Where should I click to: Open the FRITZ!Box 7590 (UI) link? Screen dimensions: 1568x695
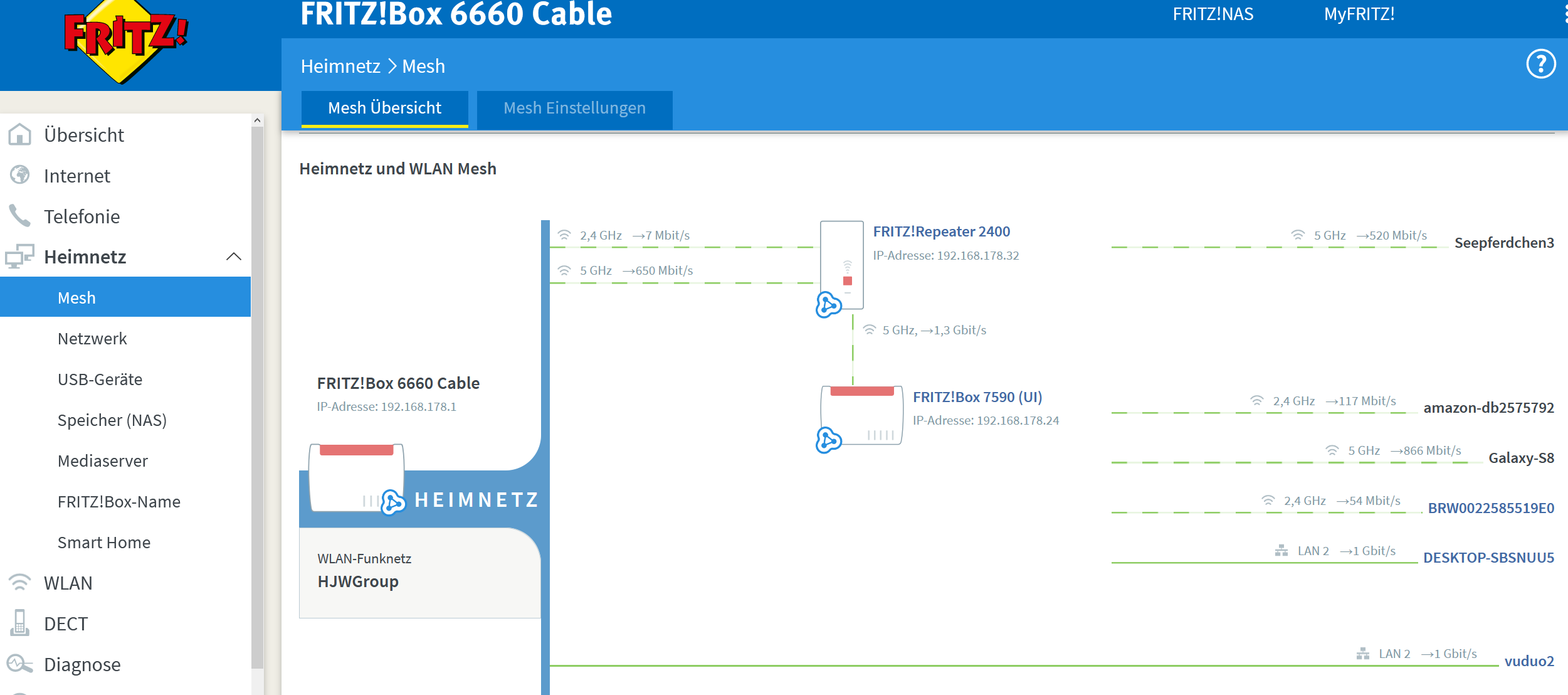pos(977,397)
